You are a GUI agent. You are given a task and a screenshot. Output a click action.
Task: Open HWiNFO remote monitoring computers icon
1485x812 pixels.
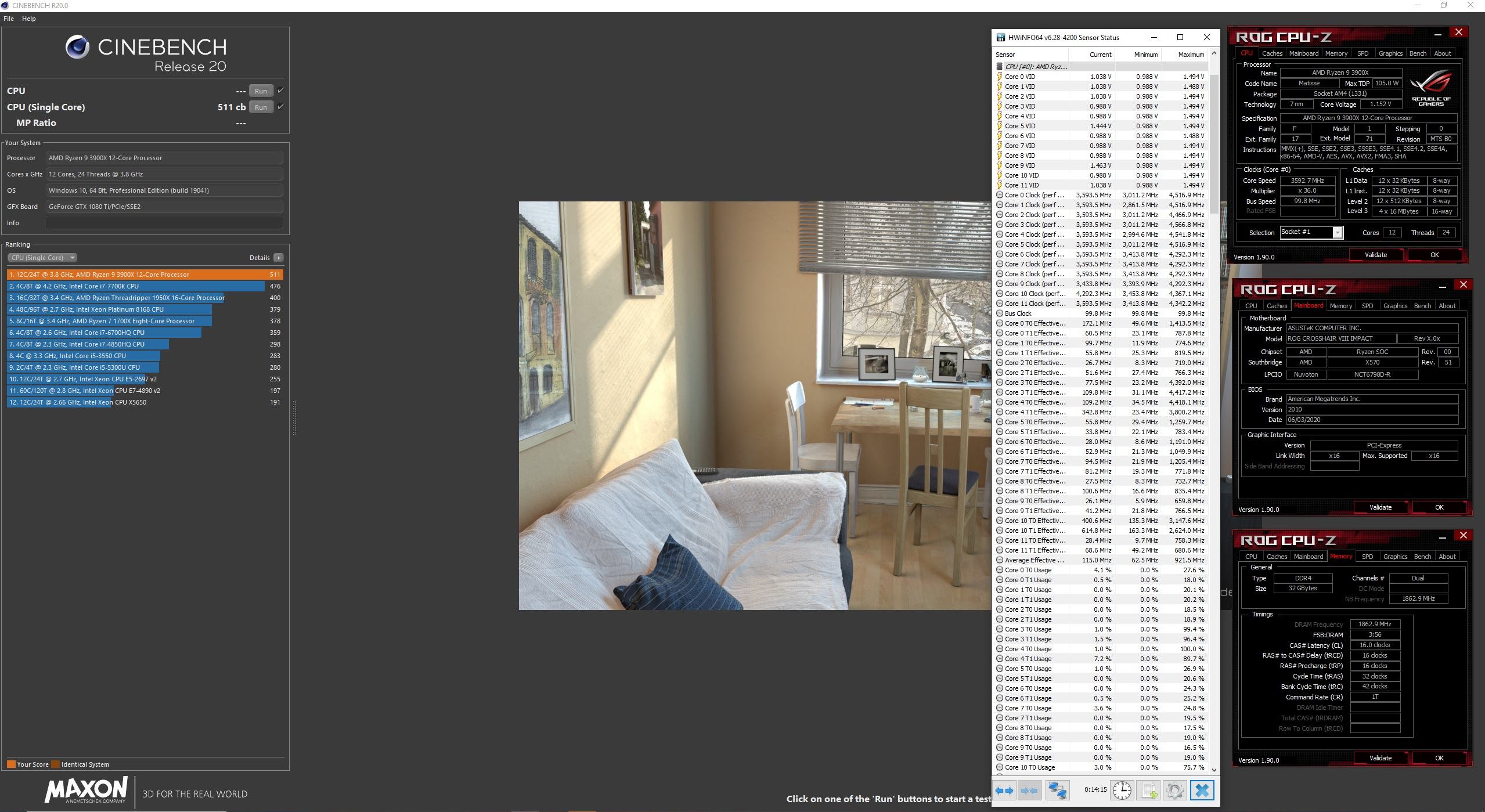(x=1057, y=790)
